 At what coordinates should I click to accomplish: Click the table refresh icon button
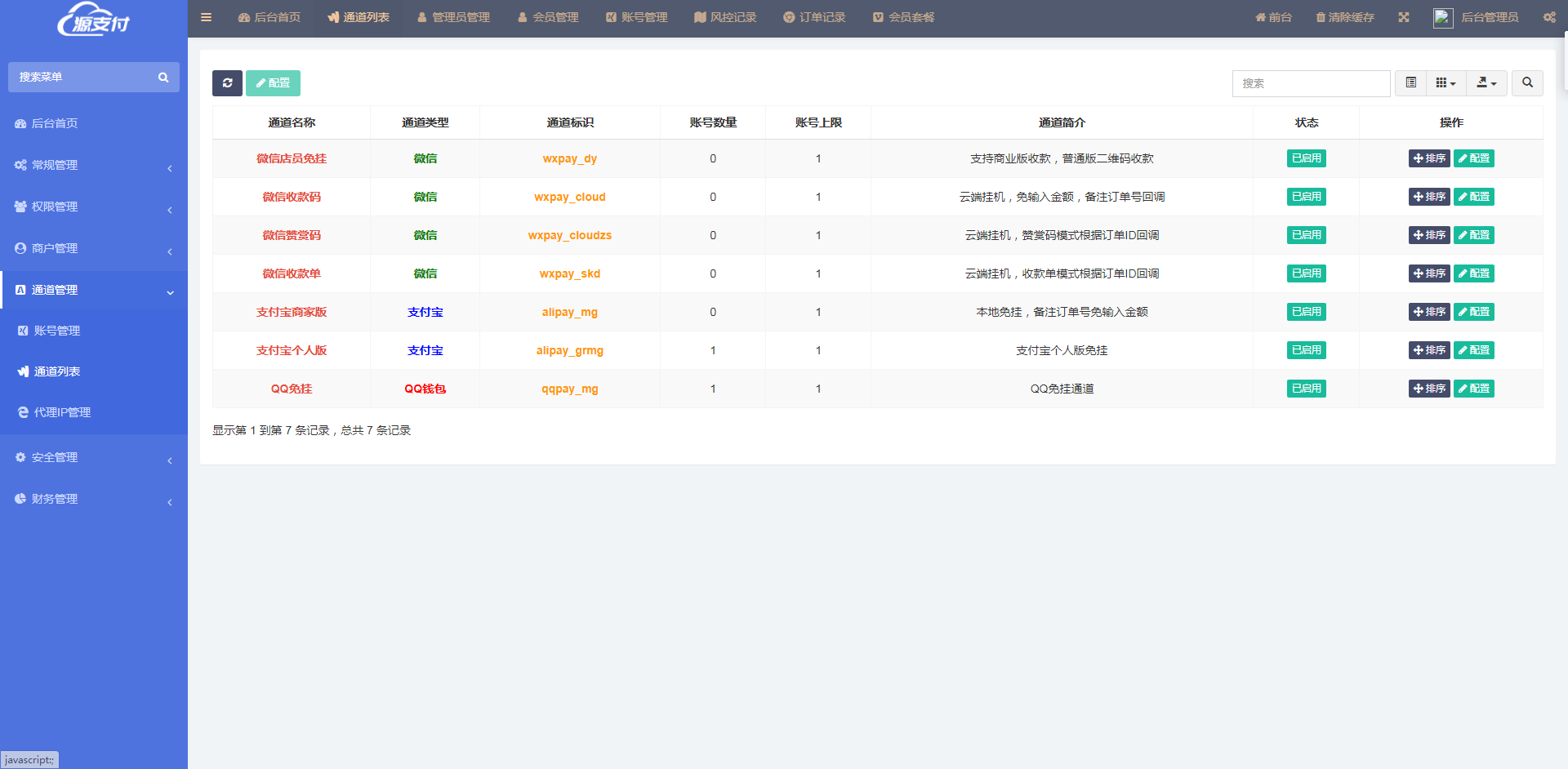227,83
